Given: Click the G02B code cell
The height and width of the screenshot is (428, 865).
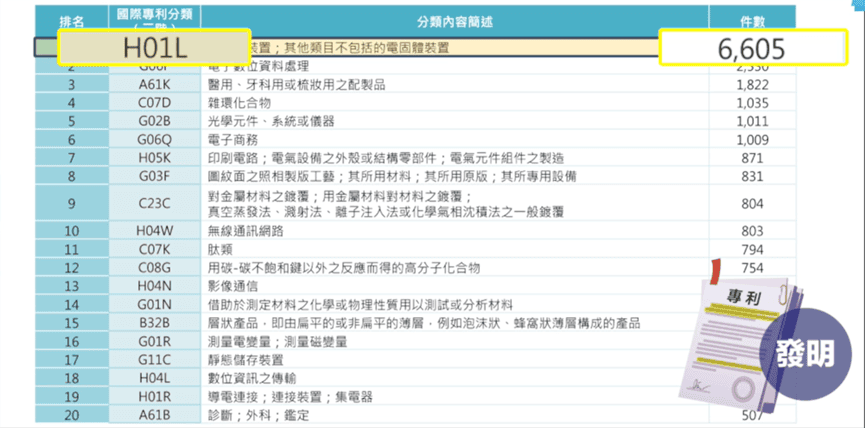Looking at the screenshot, I should click(155, 121).
